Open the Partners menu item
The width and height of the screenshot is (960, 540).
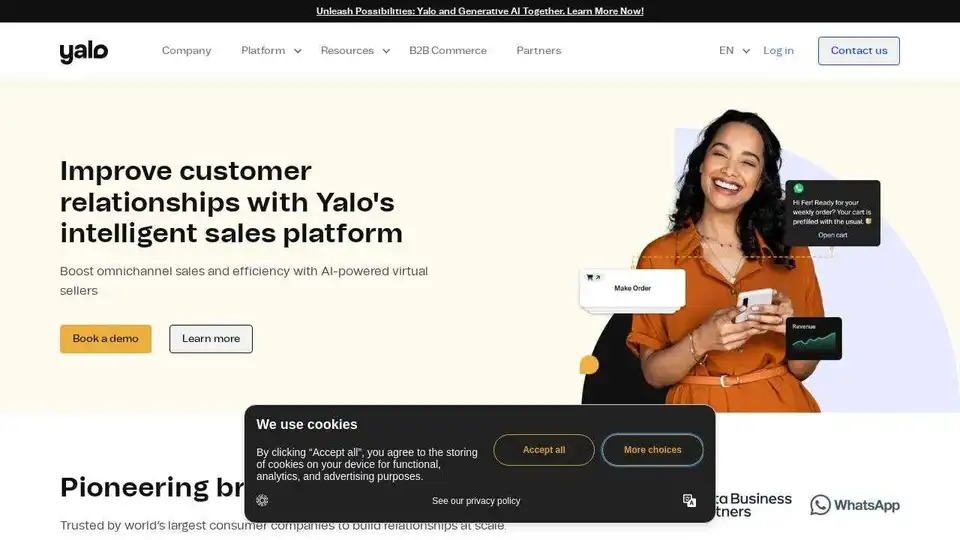539,50
